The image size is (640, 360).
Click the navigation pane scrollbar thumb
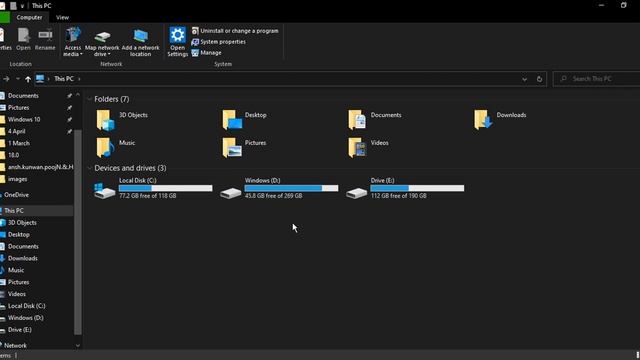tap(78, 232)
